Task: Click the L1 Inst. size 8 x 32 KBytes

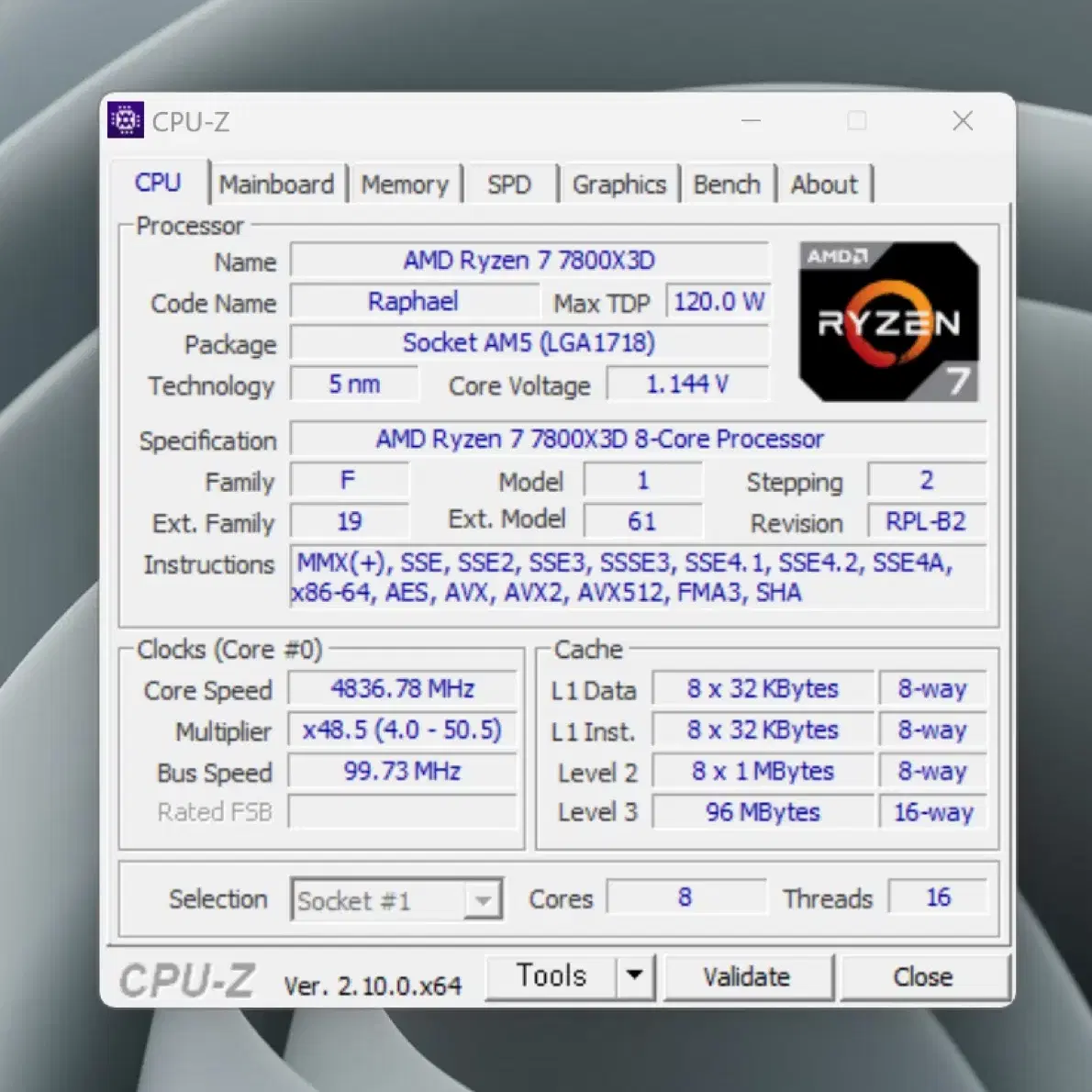Action: pos(763,730)
